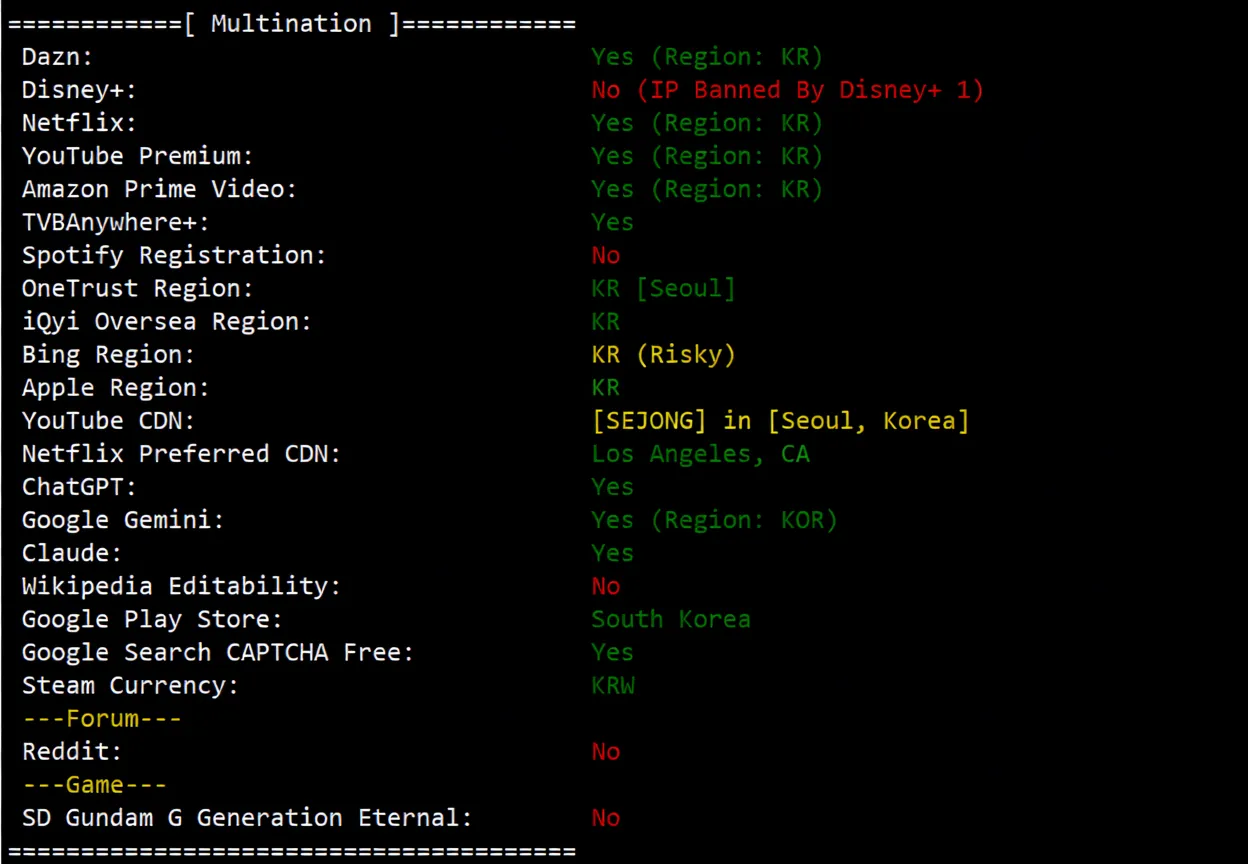Screen dimensions: 1248x864
Task: Click the YouTube CDN SEJONG result
Action: 780,420
